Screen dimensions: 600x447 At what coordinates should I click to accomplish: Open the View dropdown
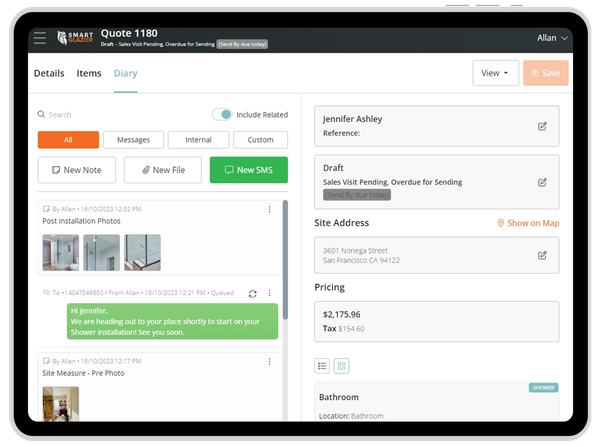pos(495,73)
